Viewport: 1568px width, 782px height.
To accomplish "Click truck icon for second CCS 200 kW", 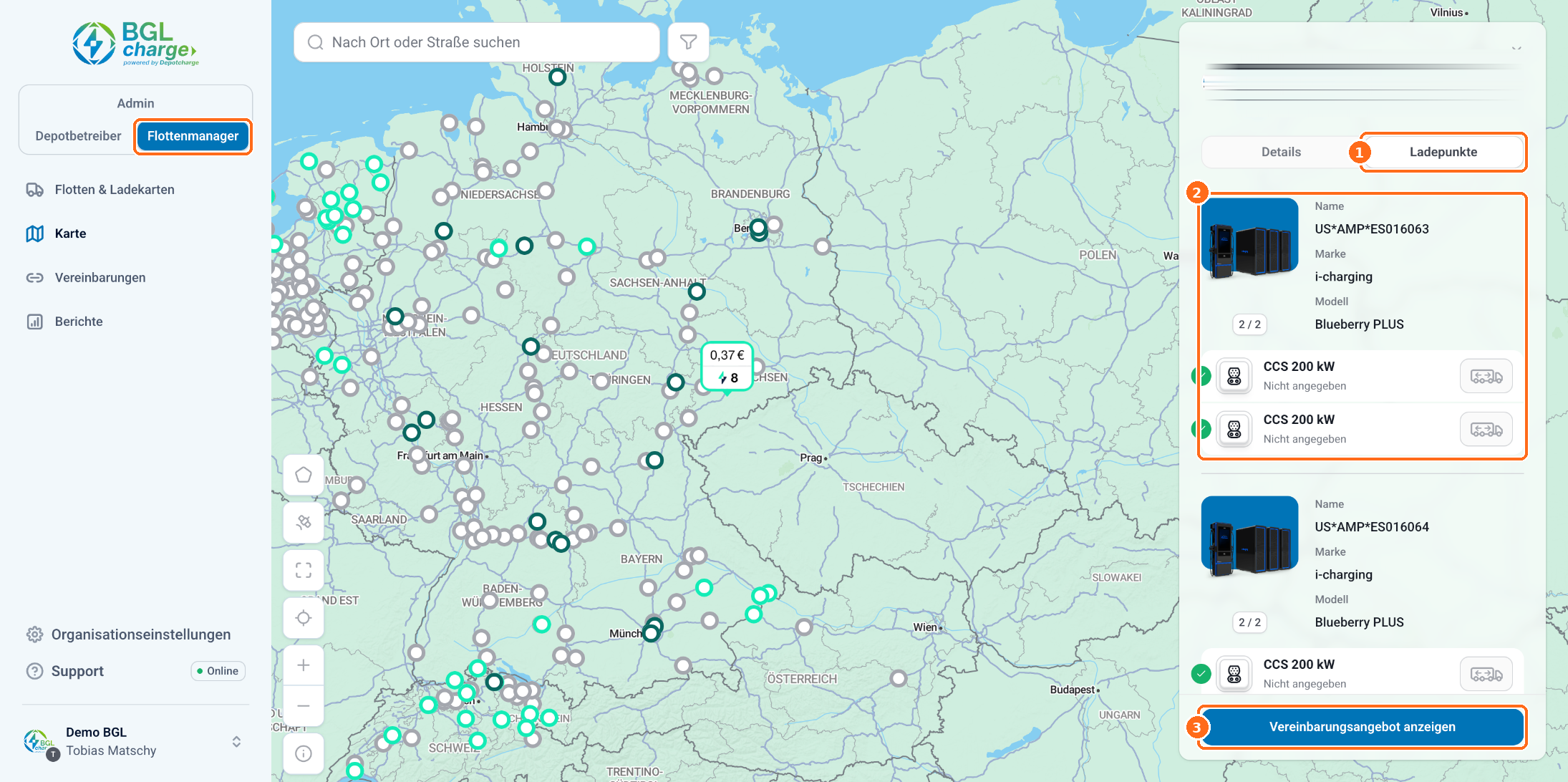I will (x=1486, y=430).
